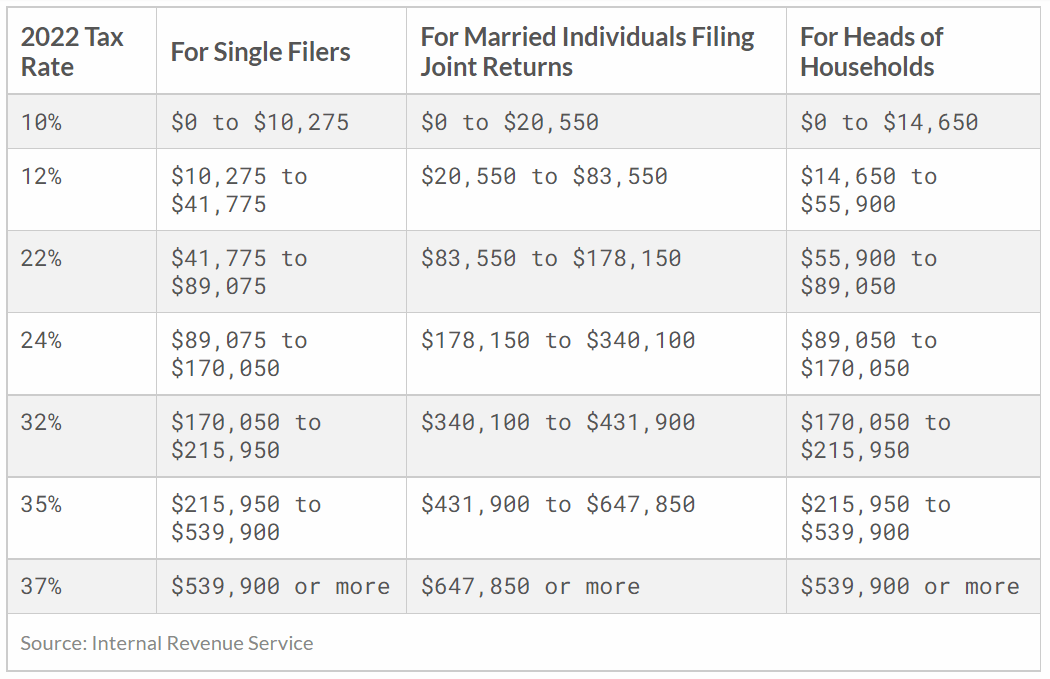Image resolution: width=1050 pixels, height=679 pixels.
Task: Select the "$178,150 to $340,100" cell
Action: (x=558, y=340)
